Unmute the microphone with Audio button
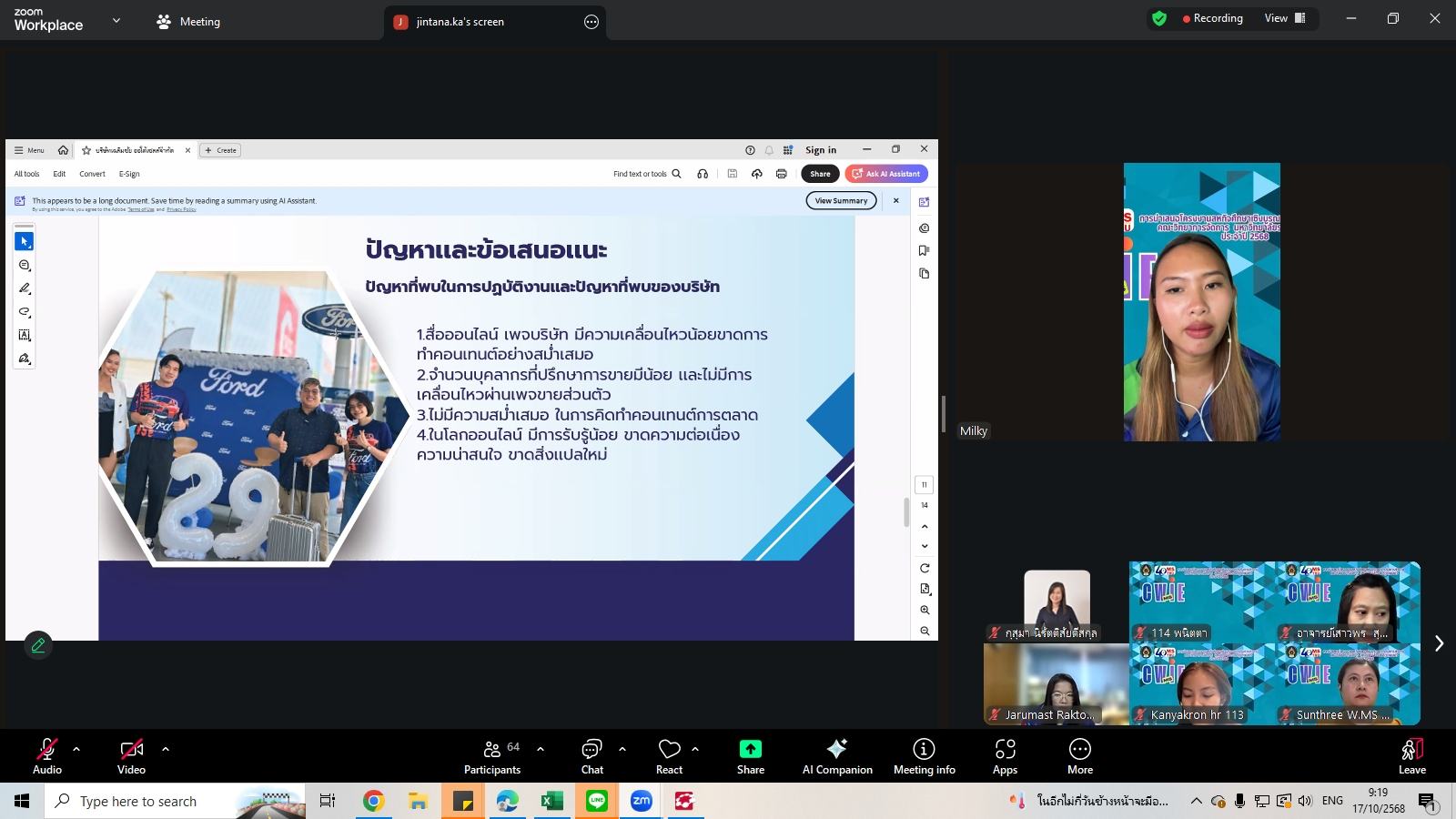This screenshot has height=819, width=1456. coord(46,755)
